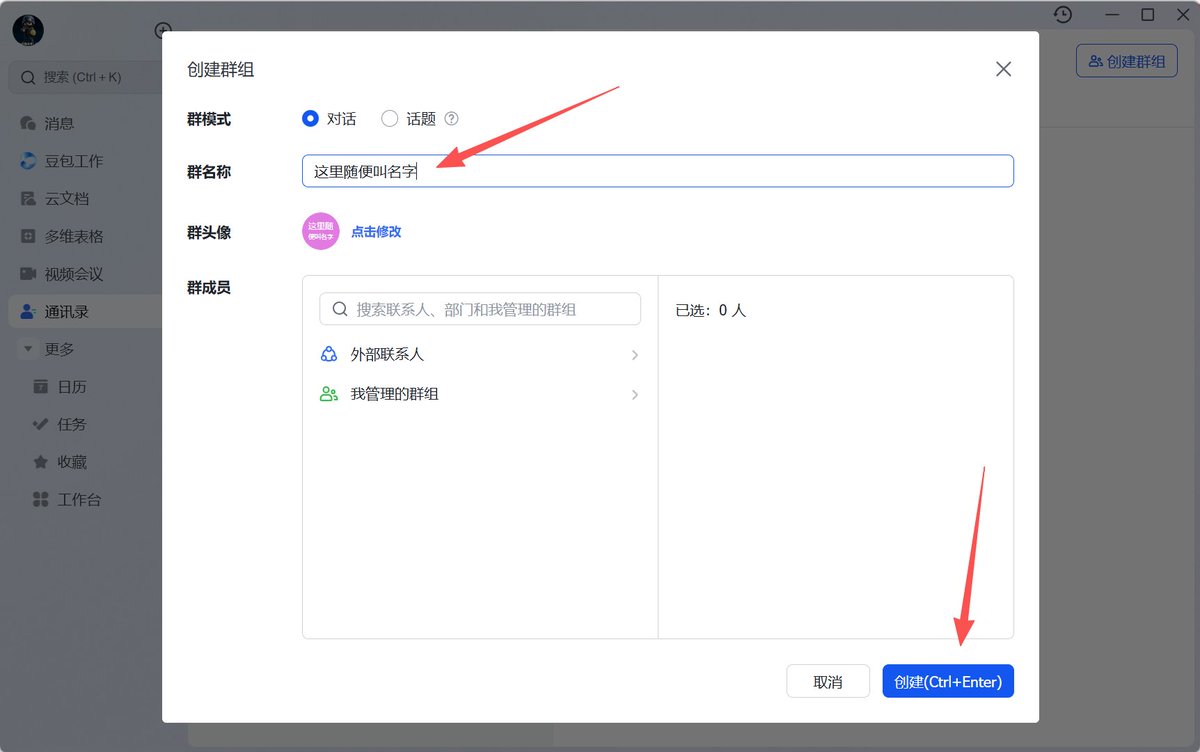Click the 取消 button
The height and width of the screenshot is (752, 1200).
point(828,681)
